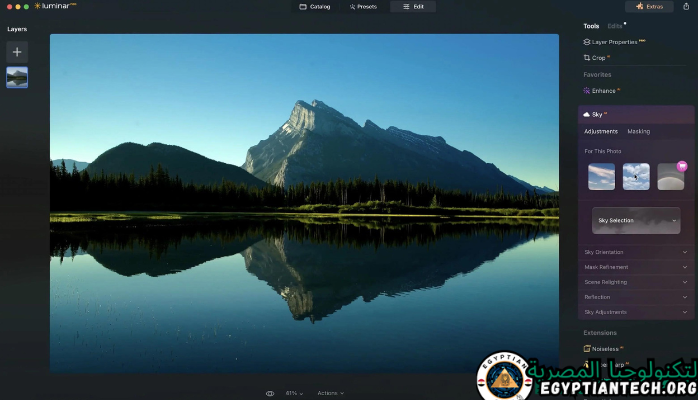This screenshot has height=400, width=698.
Task: Add a new layer with plus button
Action: (x=17, y=51)
